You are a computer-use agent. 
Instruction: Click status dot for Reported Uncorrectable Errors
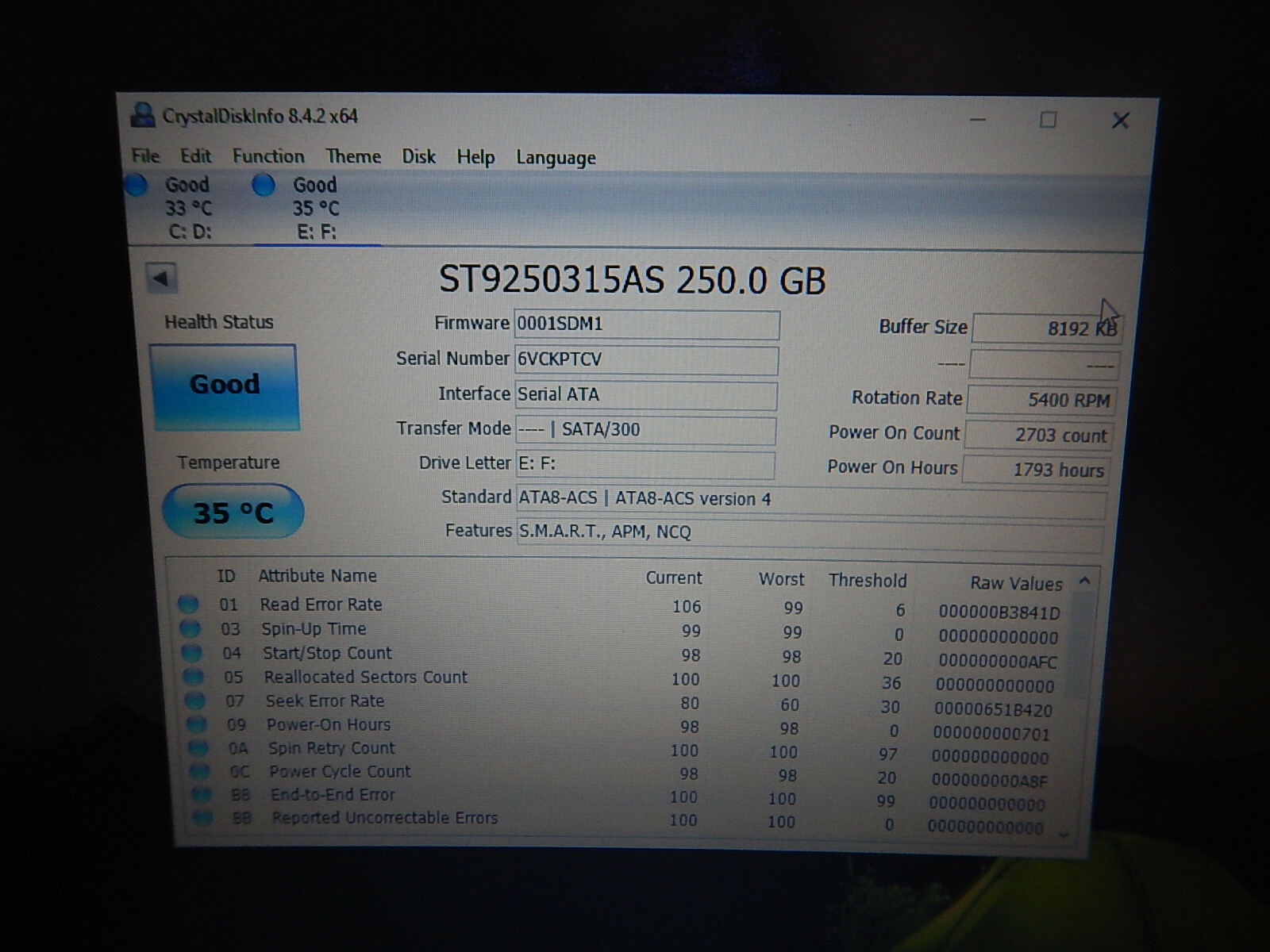tap(202, 818)
